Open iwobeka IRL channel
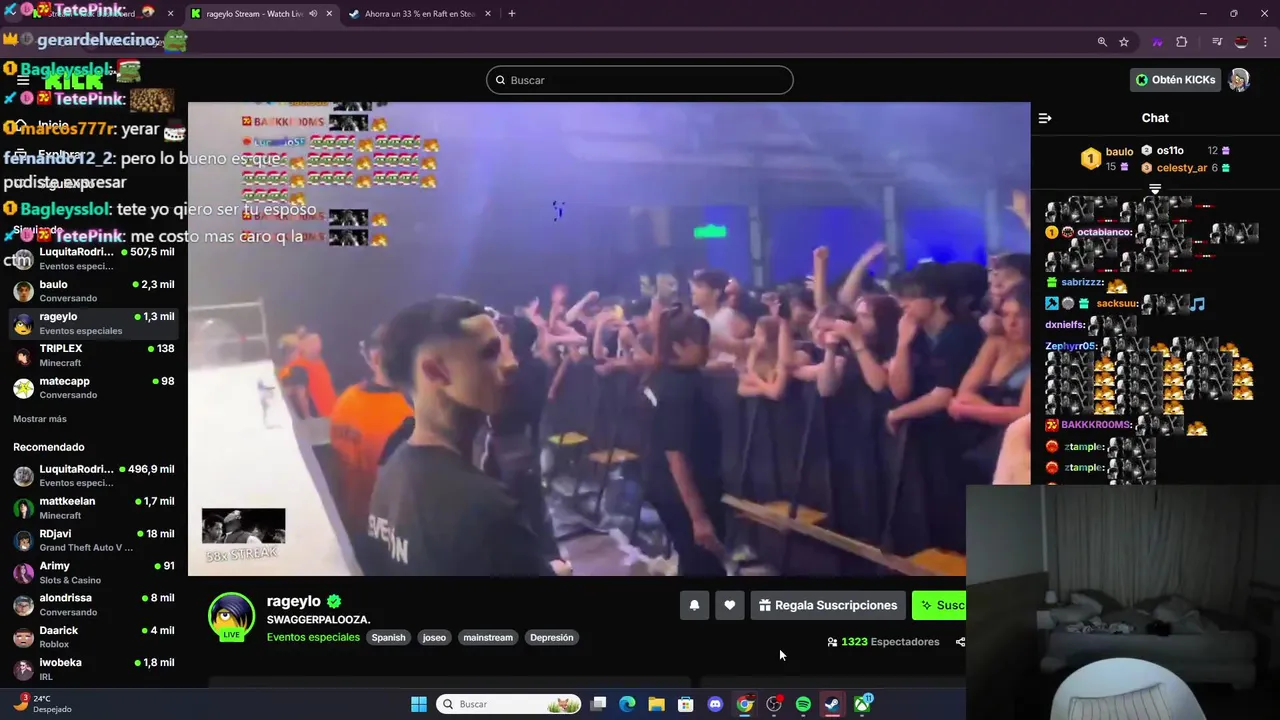This screenshot has width=1280, height=720. click(x=94, y=669)
